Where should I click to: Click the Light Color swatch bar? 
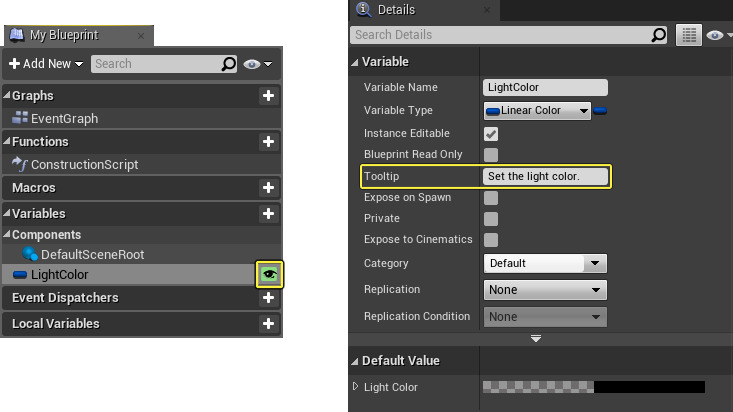click(594, 387)
